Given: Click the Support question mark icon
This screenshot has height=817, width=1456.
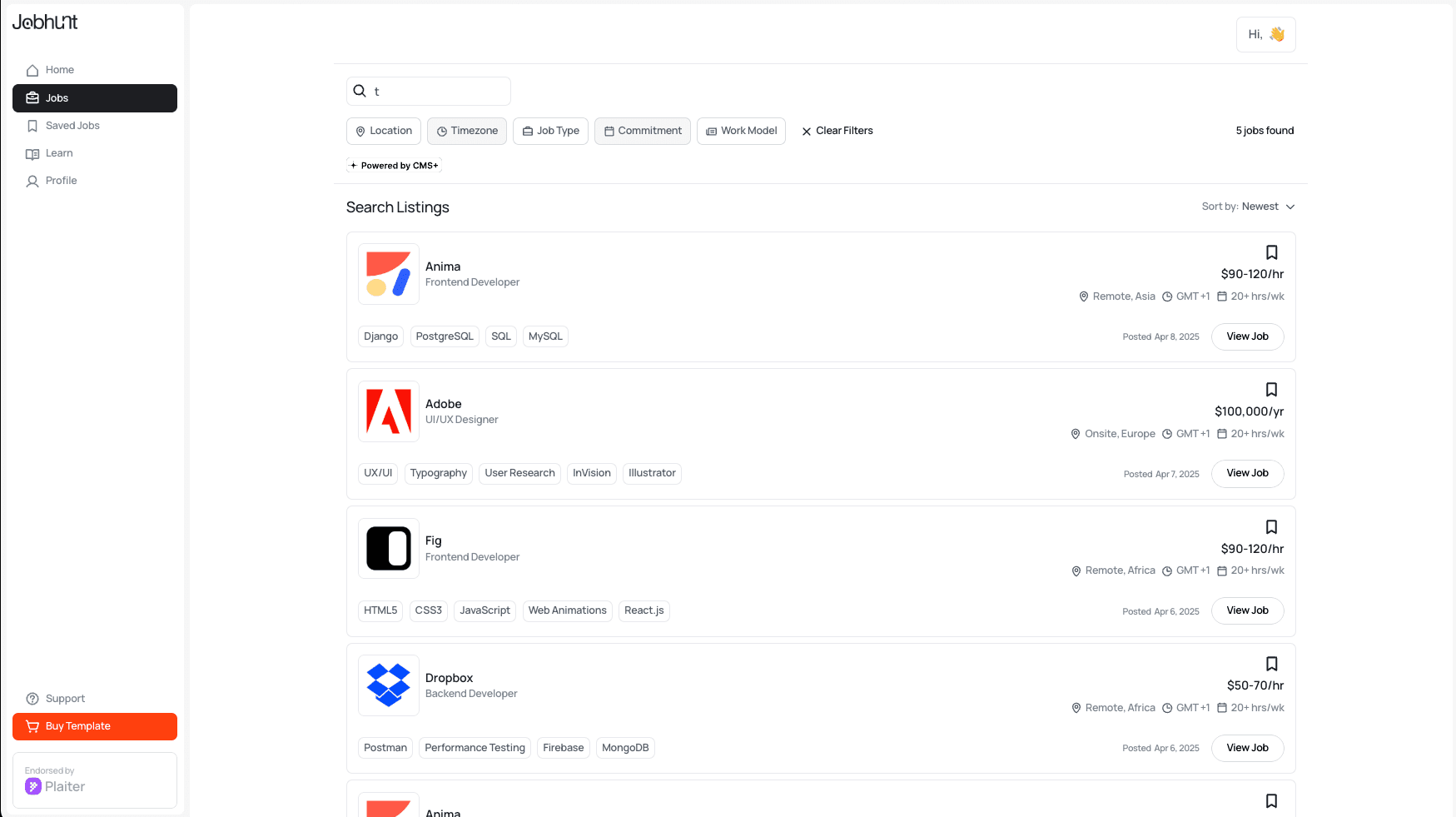Looking at the screenshot, I should coord(32,699).
